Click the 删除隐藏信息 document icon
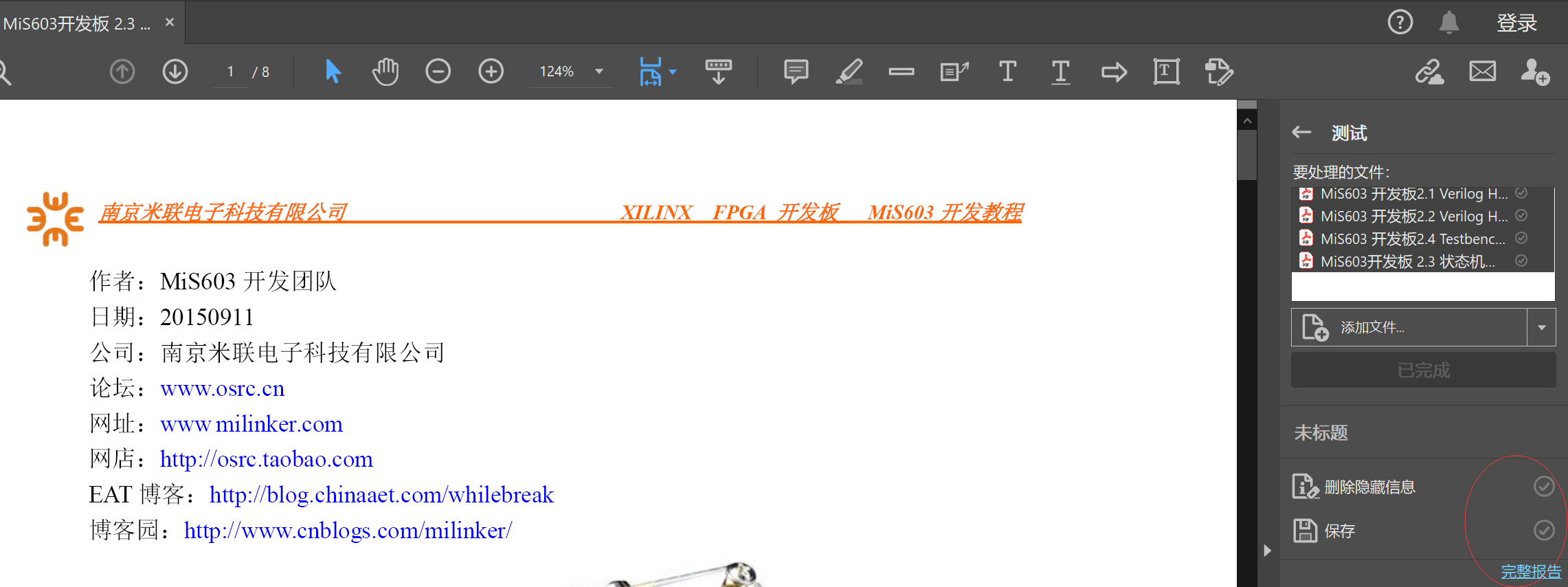The height and width of the screenshot is (587, 1568). pyautogui.click(x=1305, y=487)
